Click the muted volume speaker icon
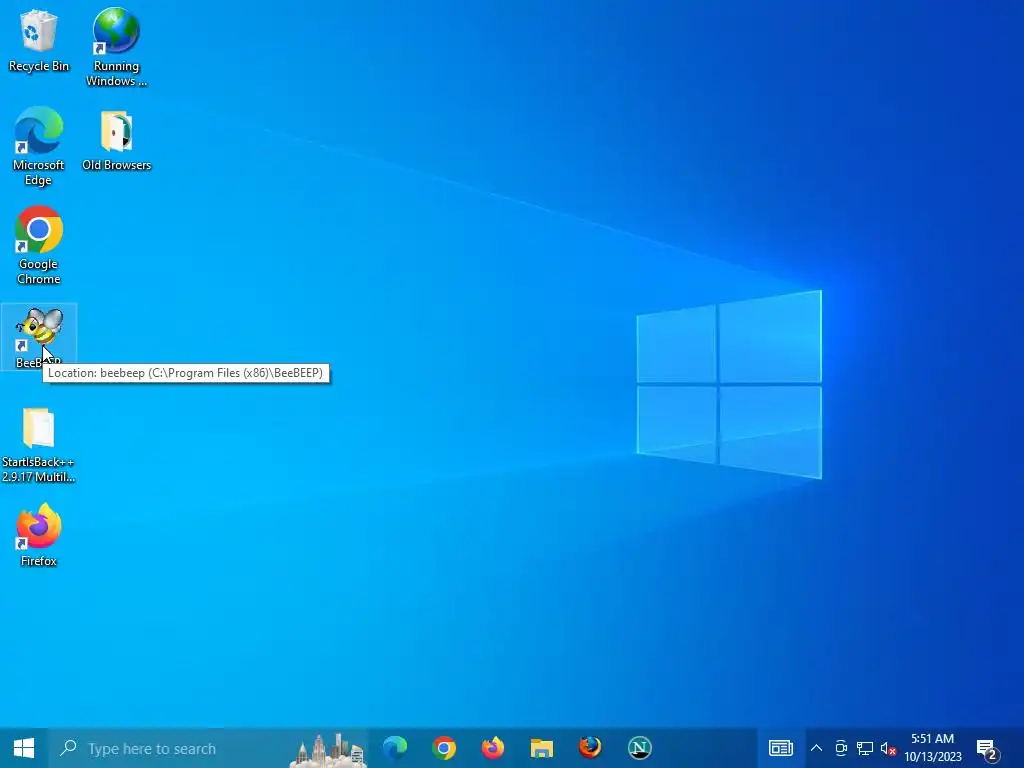Image resolution: width=1024 pixels, height=768 pixels. pos(888,748)
